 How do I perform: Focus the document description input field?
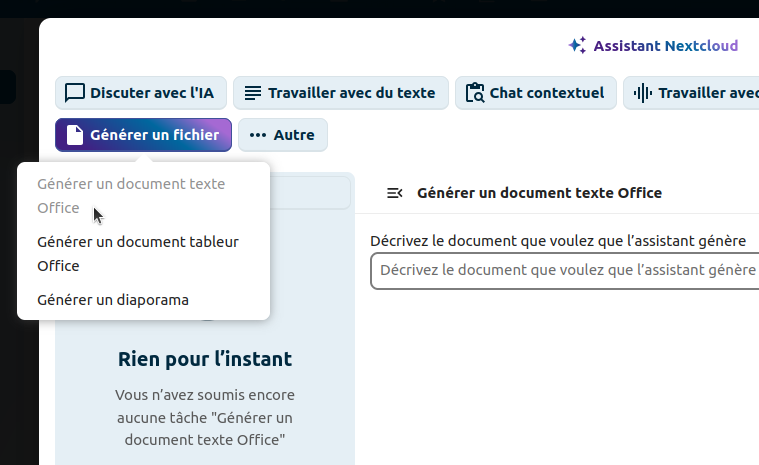click(x=564, y=270)
